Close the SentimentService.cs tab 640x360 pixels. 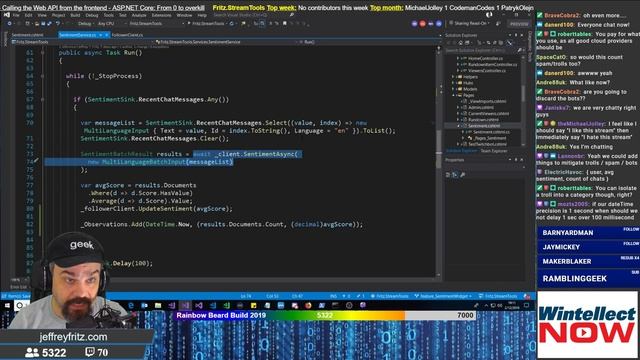[x=107, y=35]
